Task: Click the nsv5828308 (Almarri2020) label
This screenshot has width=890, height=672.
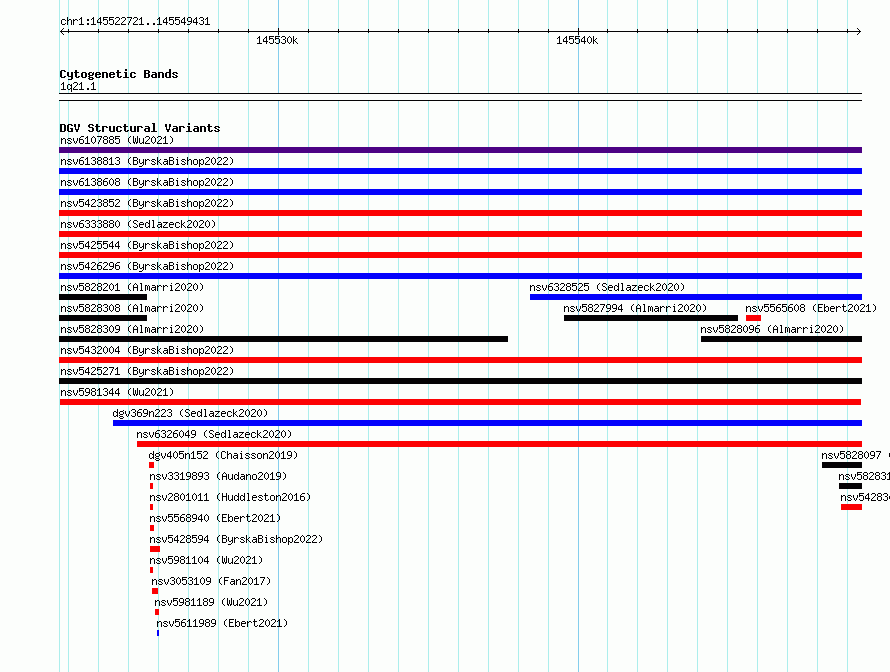Action: [x=132, y=308]
